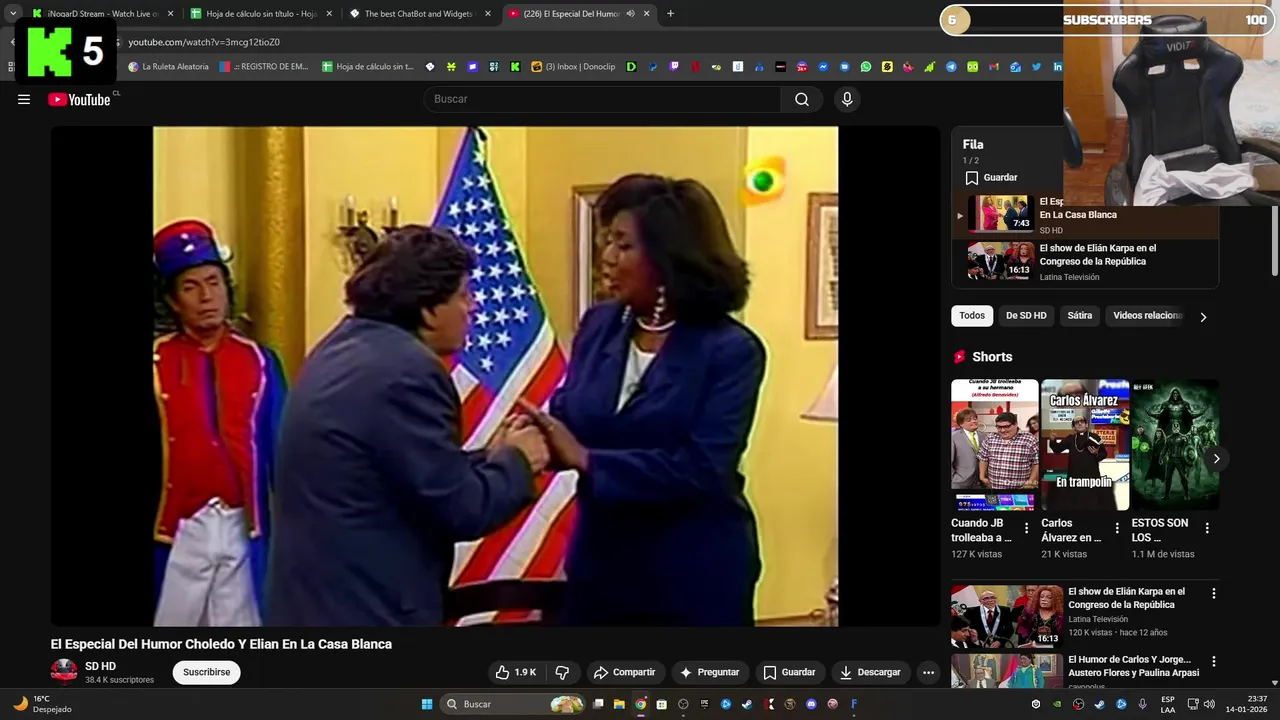Screen dimensions: 1280x720
Task: Run search with the magnifier button
Action: click(x=802, y=99)
